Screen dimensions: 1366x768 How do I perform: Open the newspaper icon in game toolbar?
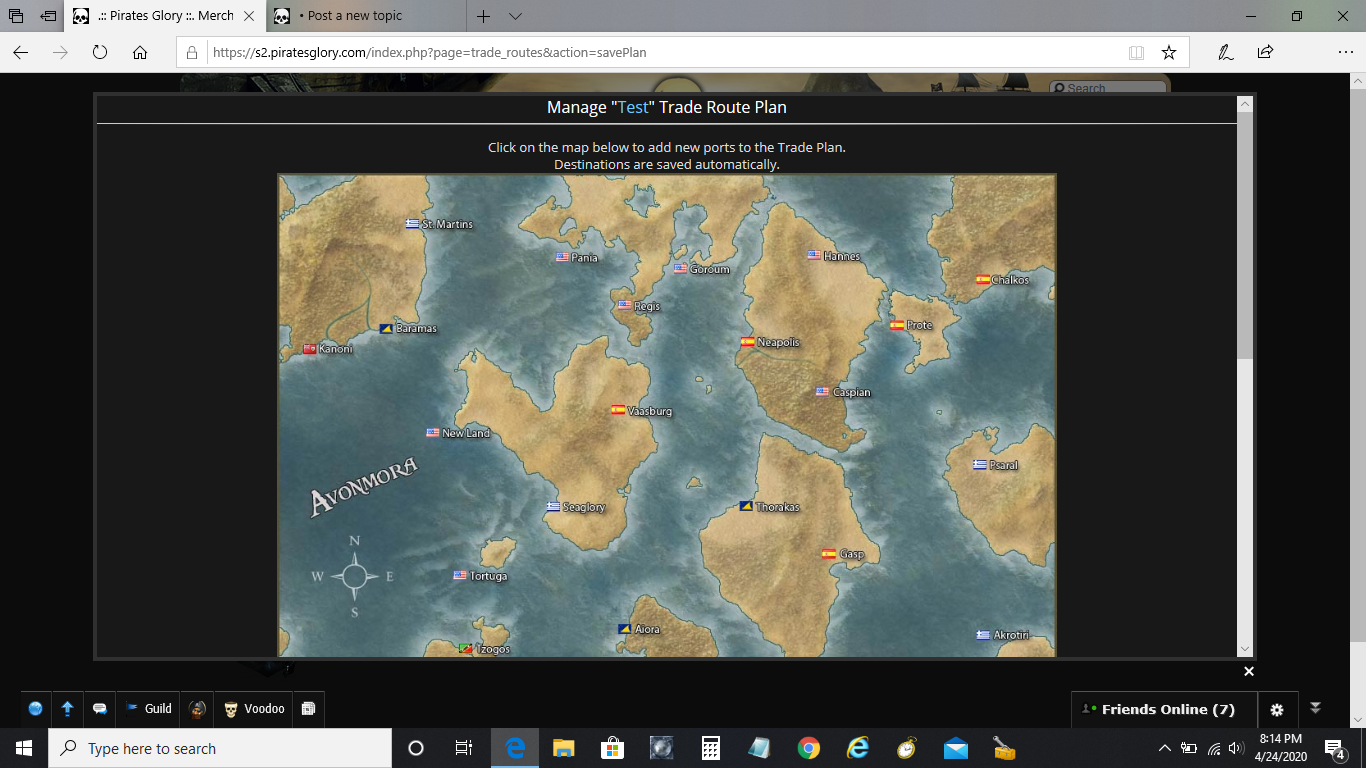(x=308, y=709)
